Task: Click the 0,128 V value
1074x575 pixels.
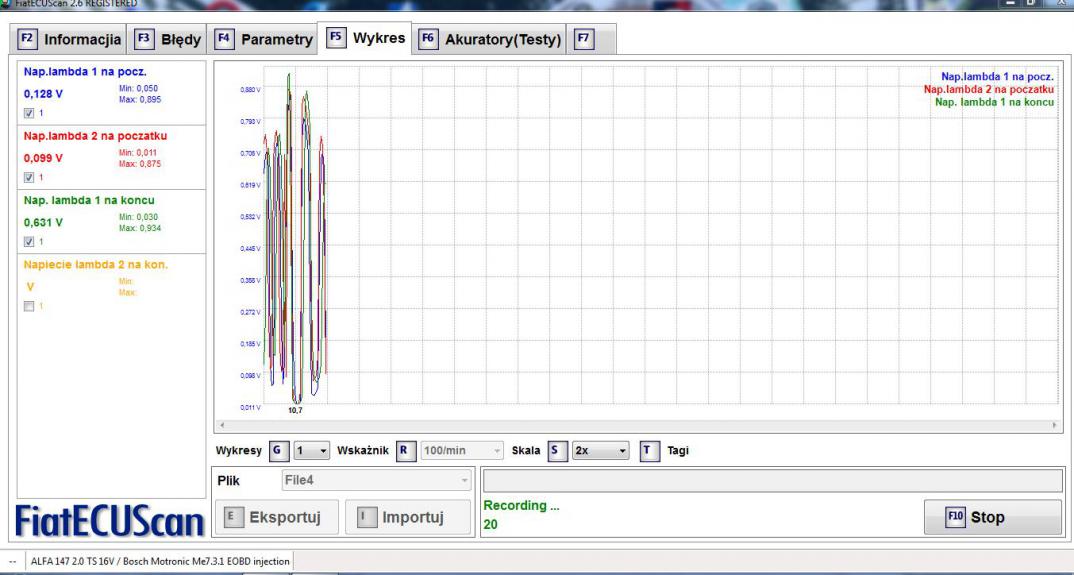Action: [x=43, y=94]
